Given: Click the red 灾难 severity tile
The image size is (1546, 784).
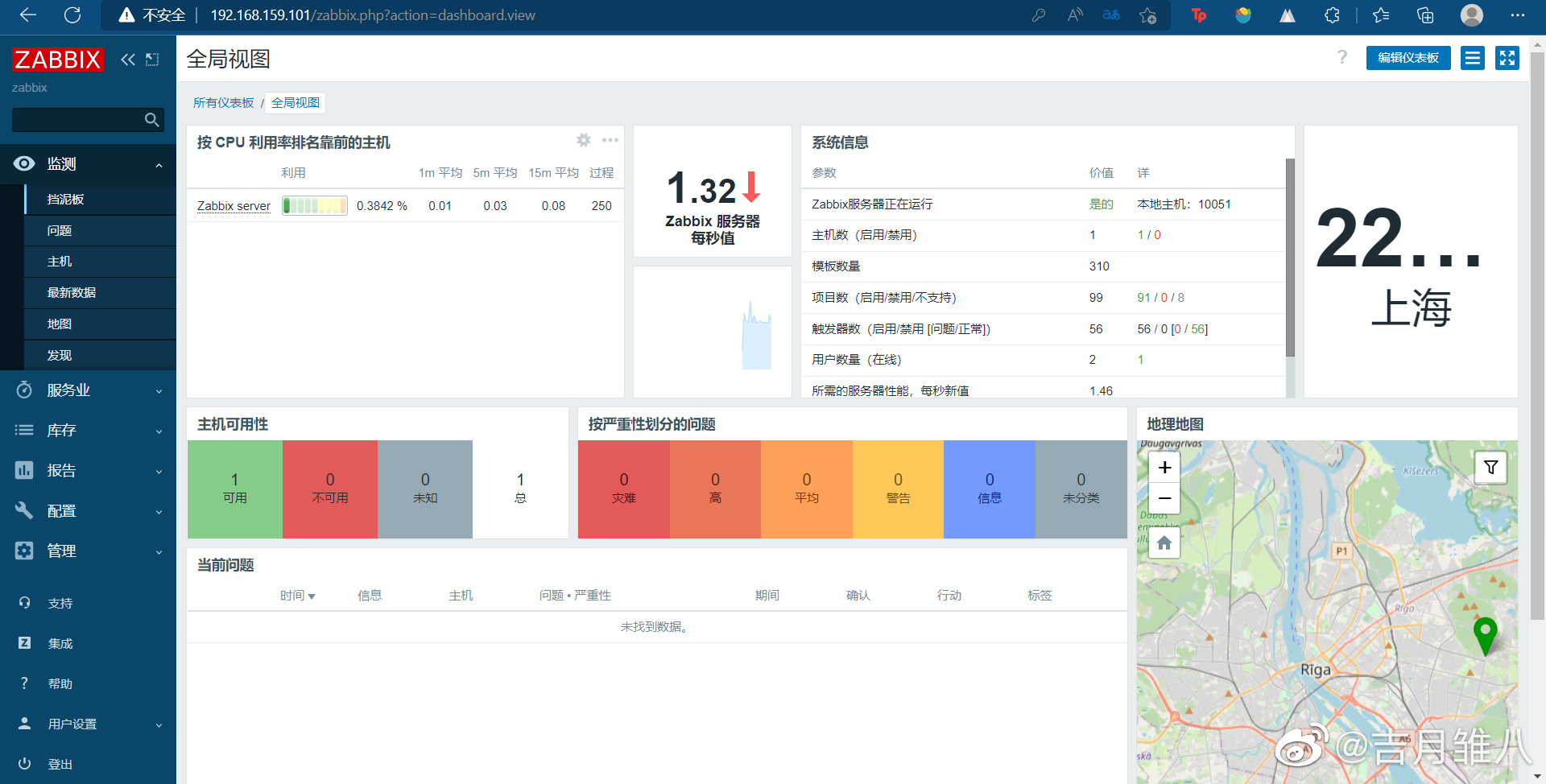Looking at the screenshot, I should tap(624, 489).
